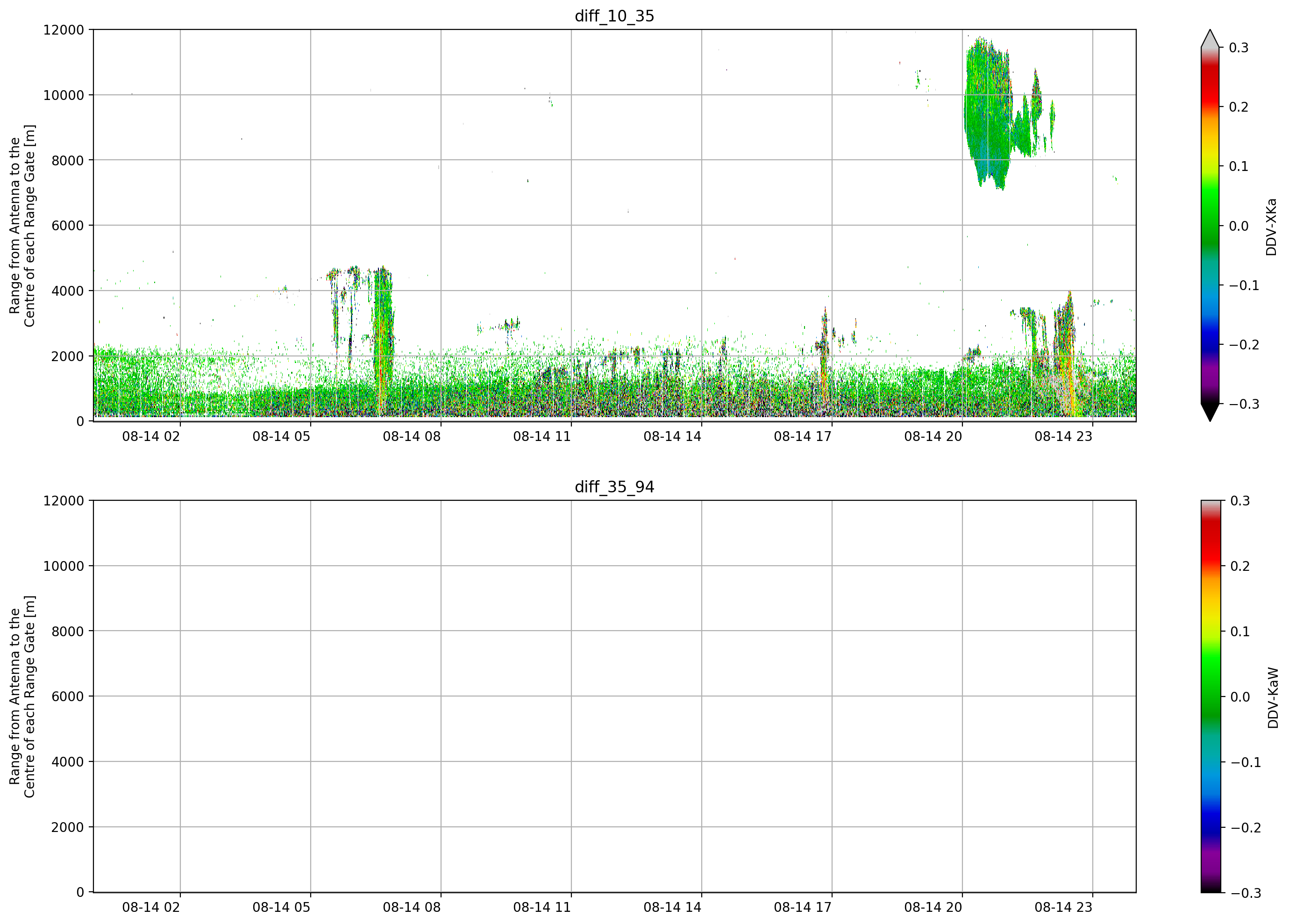
Task: Click the 12000 y-tick of the top plot
Action: 64,30
